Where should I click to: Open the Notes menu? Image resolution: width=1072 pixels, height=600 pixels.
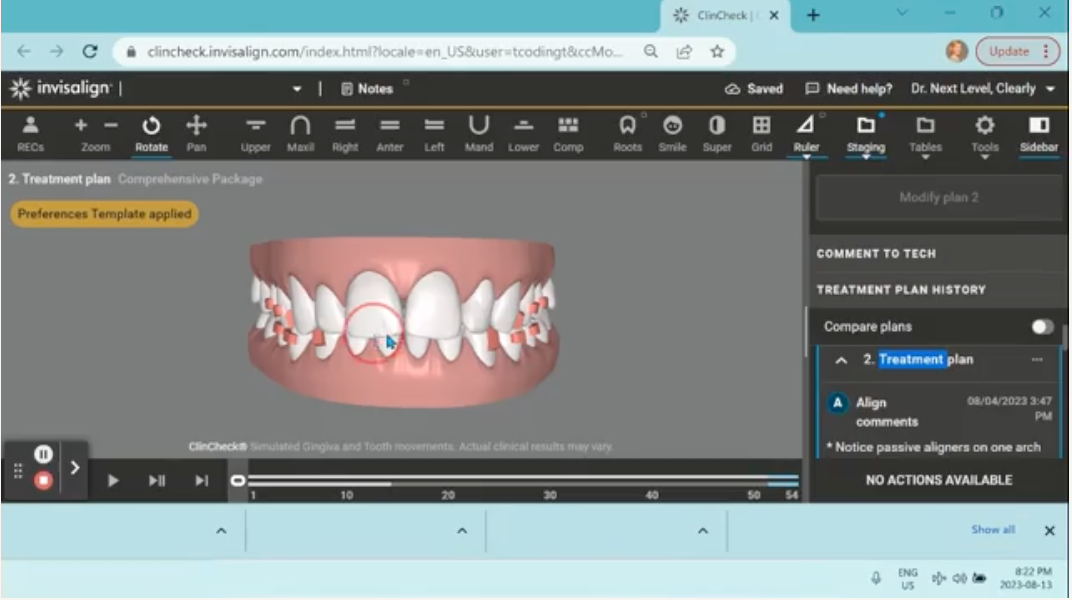pos(366,89)
